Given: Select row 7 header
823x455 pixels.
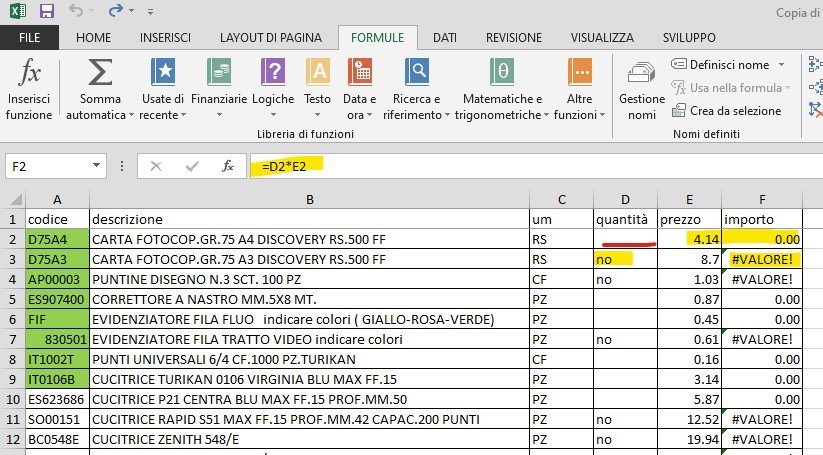Looking at the screenshot, I should point(13,340).
